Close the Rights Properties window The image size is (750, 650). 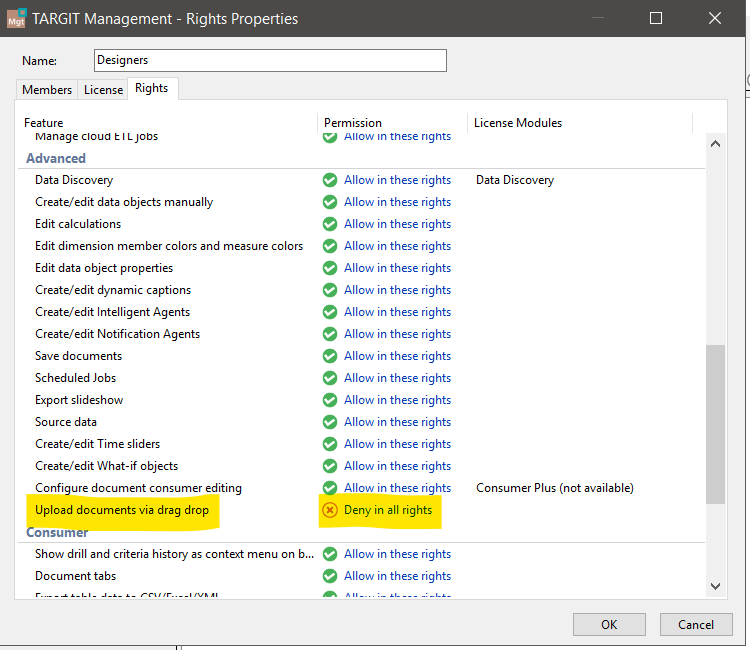pos(715,18)
